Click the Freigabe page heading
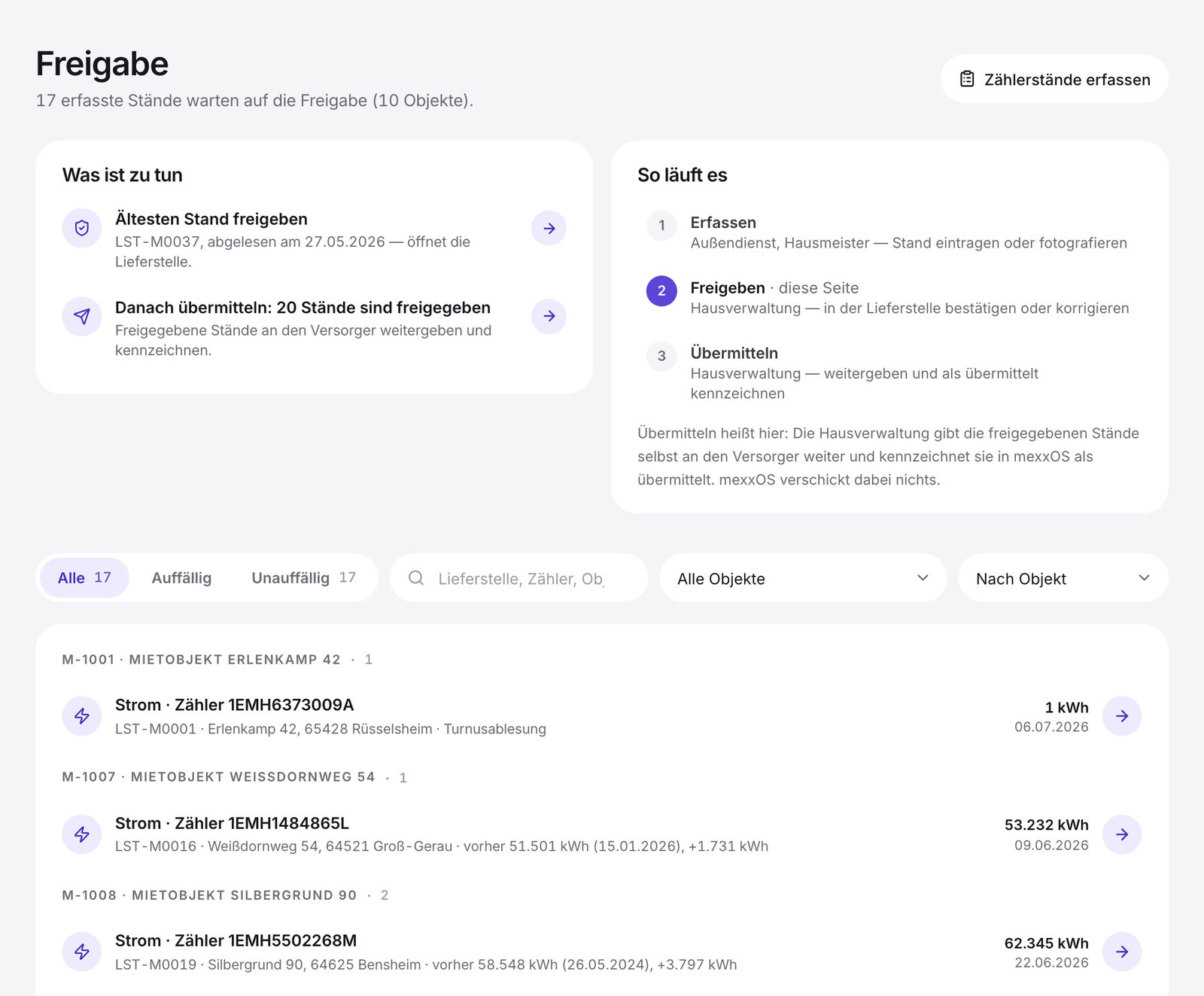1204x996 pixels. (x=102, y=64)
